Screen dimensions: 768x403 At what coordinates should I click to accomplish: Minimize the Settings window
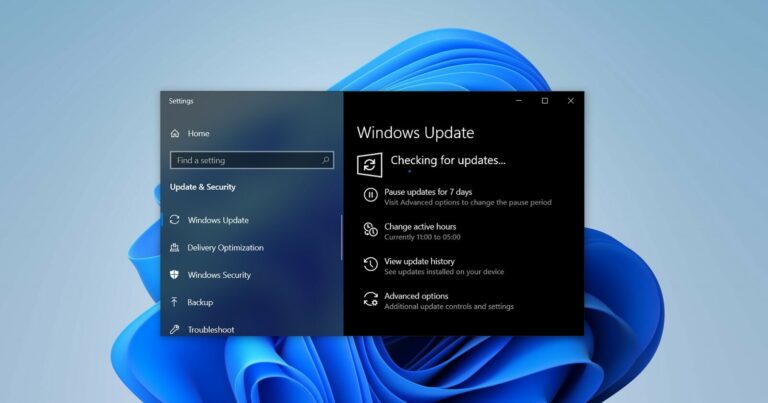click(519, 100)
